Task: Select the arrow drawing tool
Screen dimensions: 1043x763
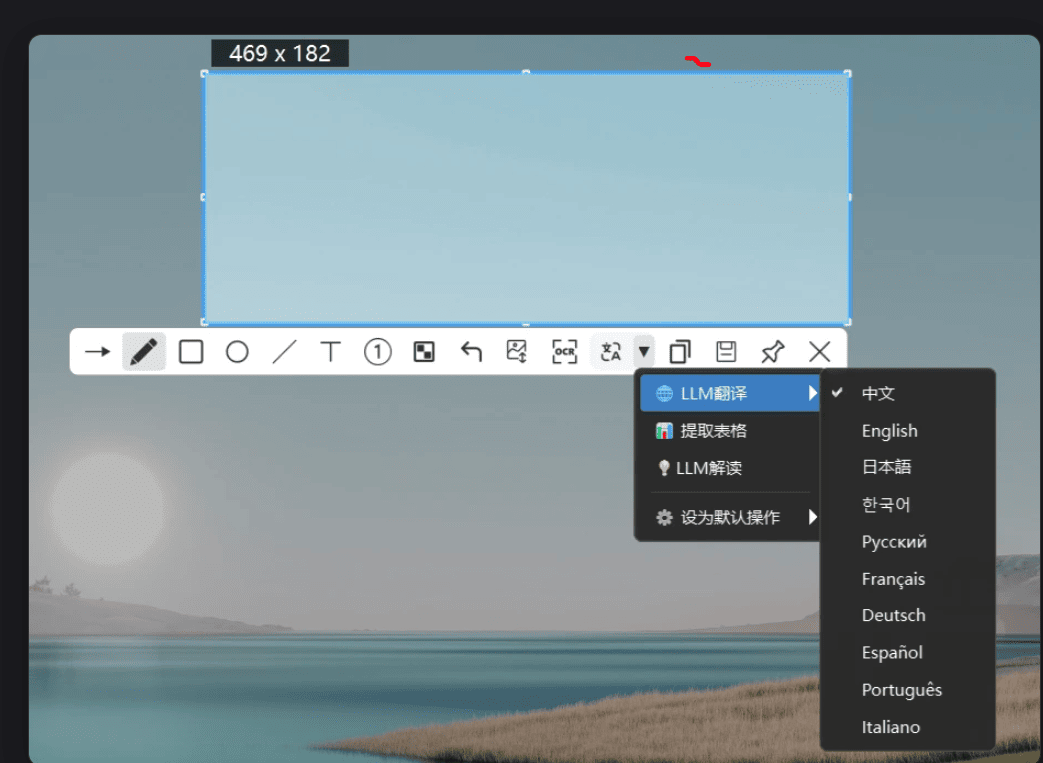Action: [97, 351]
